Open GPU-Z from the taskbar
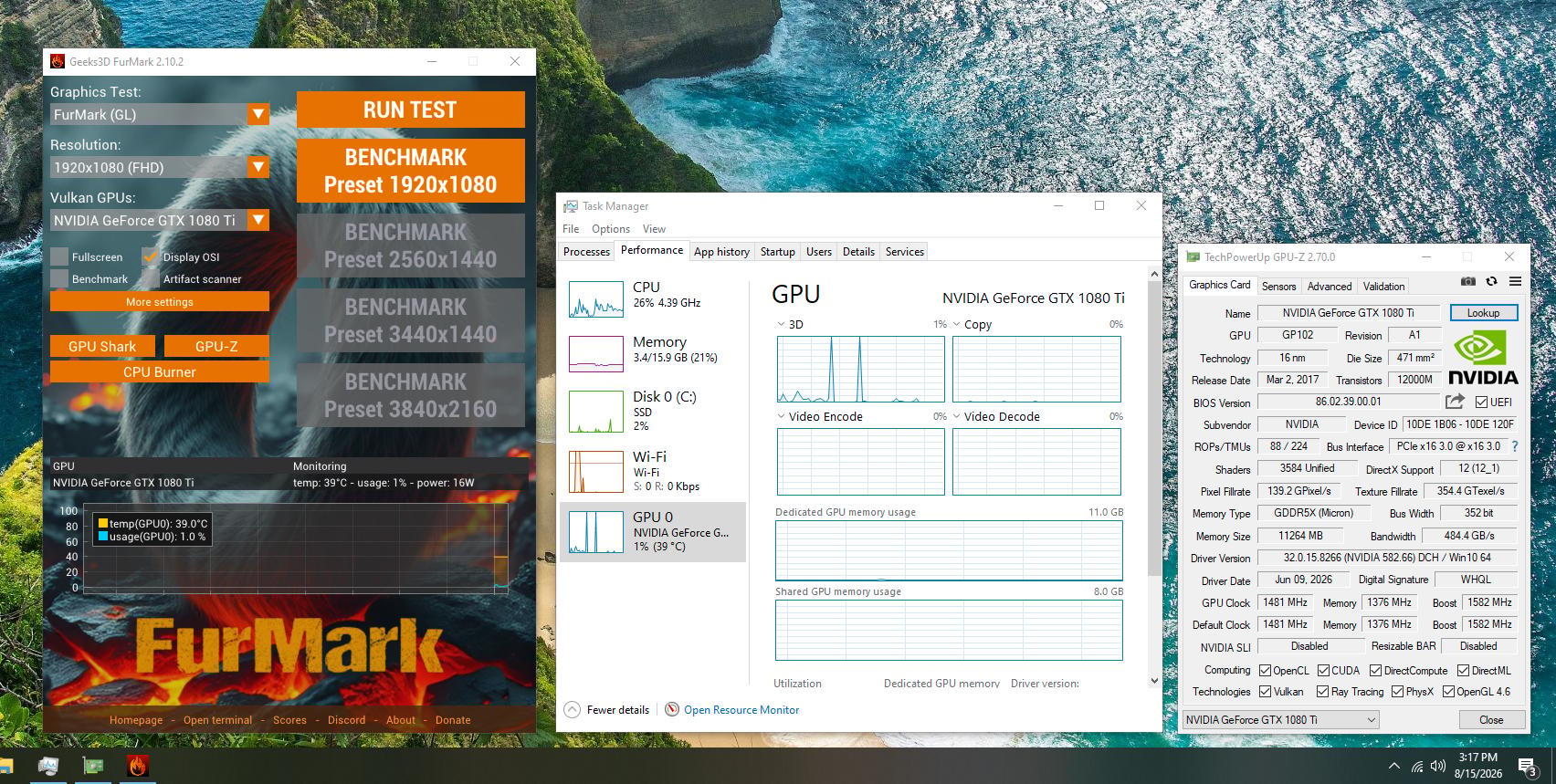This screenshot has width=1556, height=784. (93, 766)
